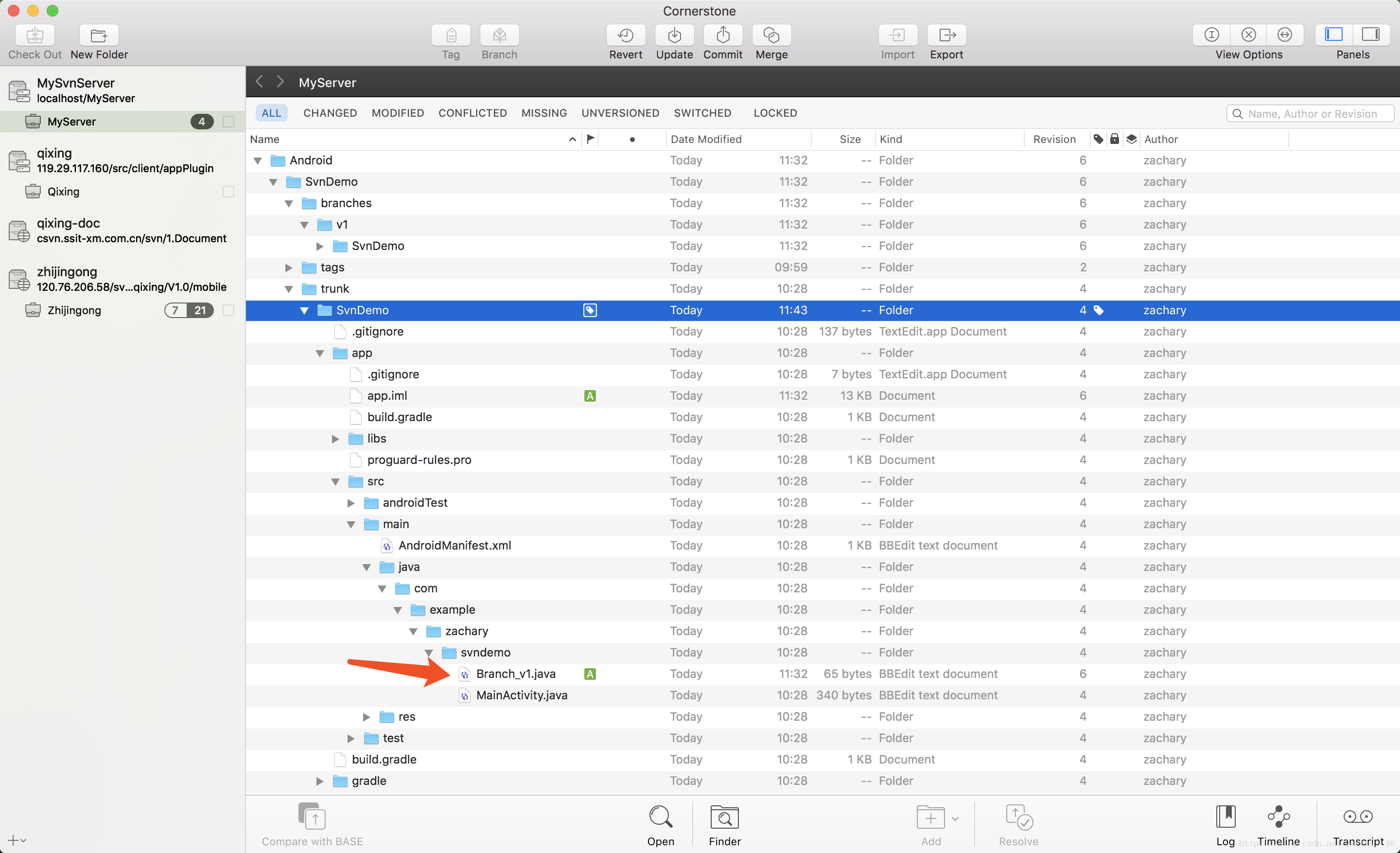
Task: Click the Commit toolbar icon
Action: click(x=723, y=35)
